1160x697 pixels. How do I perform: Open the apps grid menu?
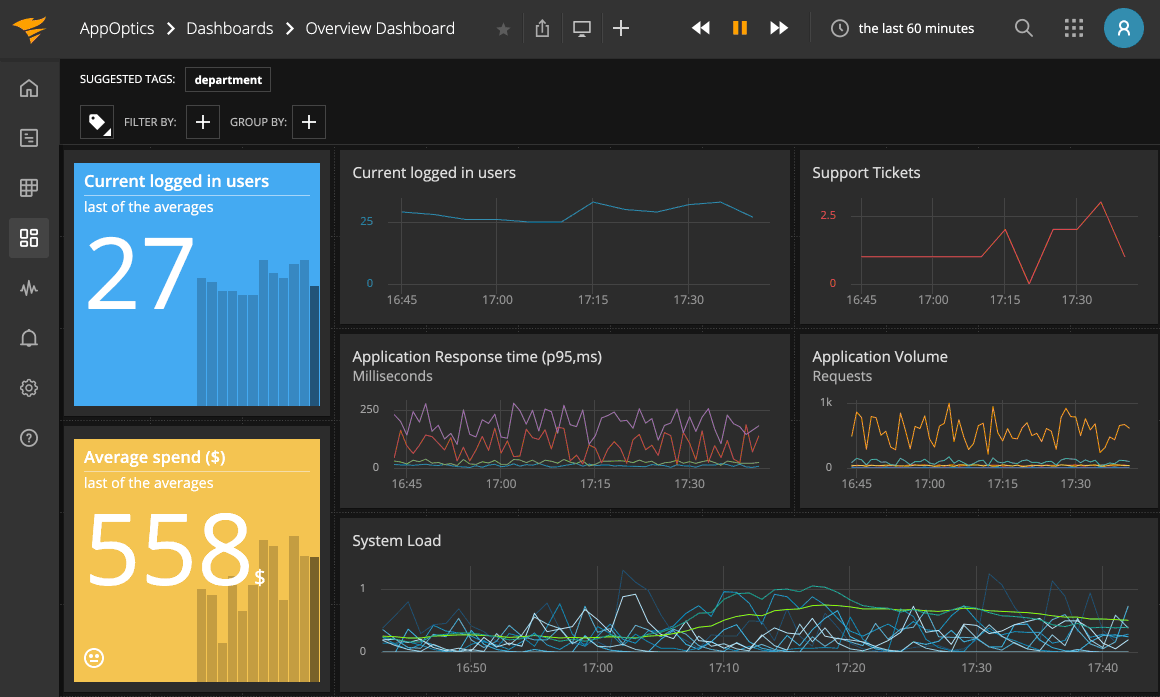point(1074,28)
